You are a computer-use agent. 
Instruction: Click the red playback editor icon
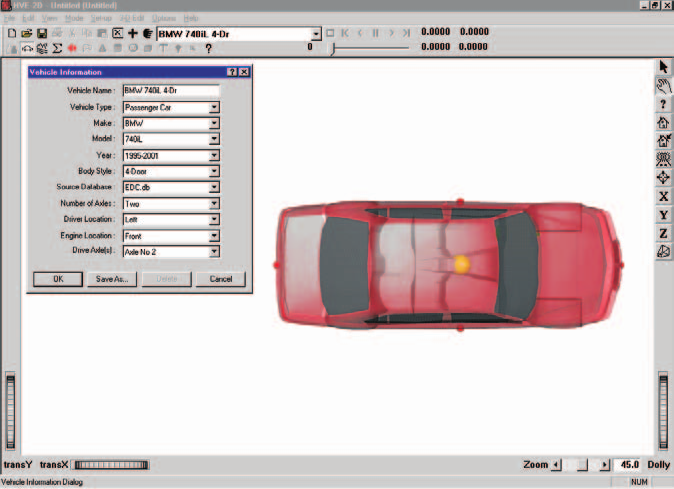pyautogui.click(x=72, y=49)
